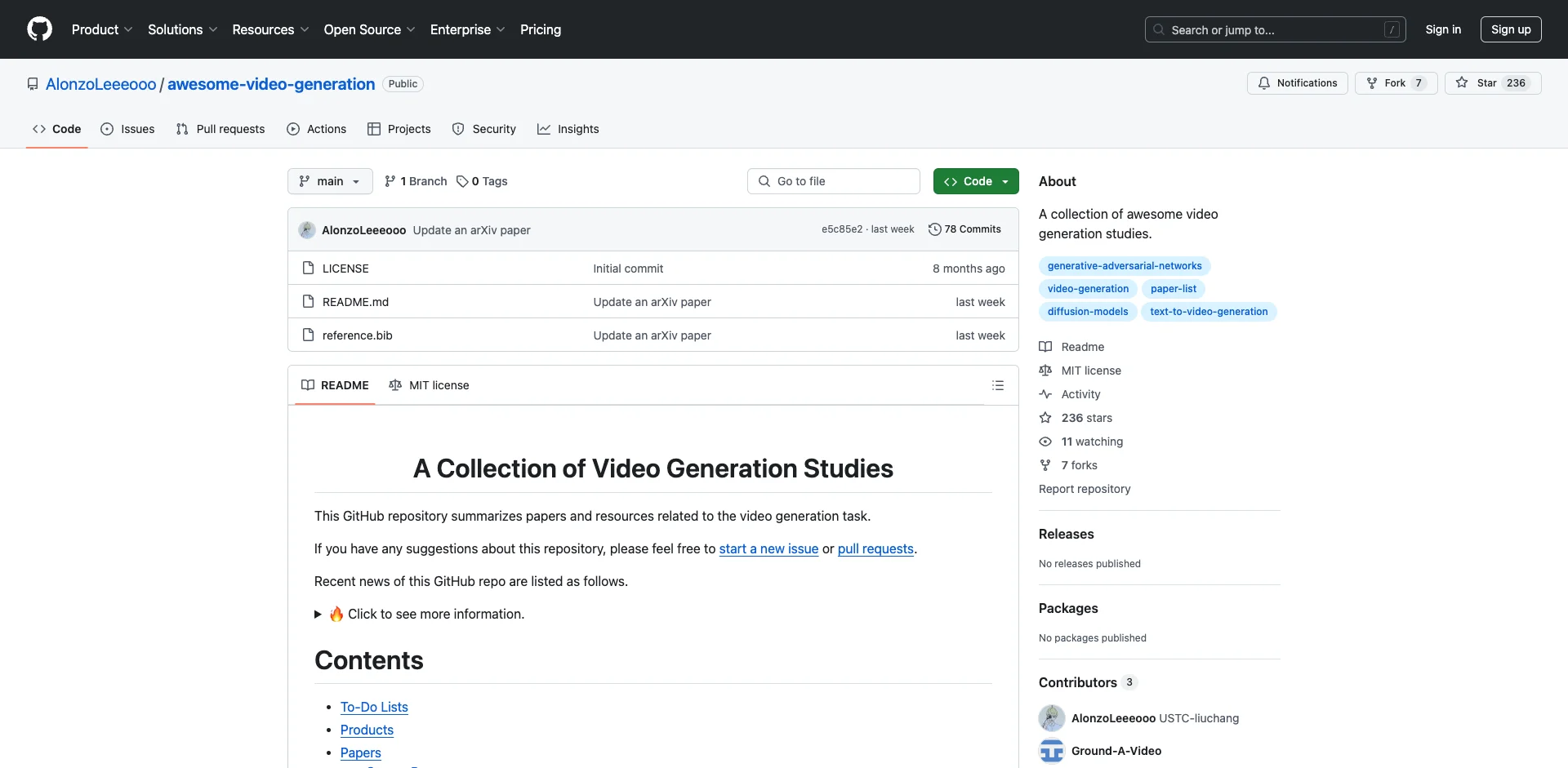The image size is (1568, 768).
Task: Open the Enterprise dropdown menu
Action: [467, 29]
